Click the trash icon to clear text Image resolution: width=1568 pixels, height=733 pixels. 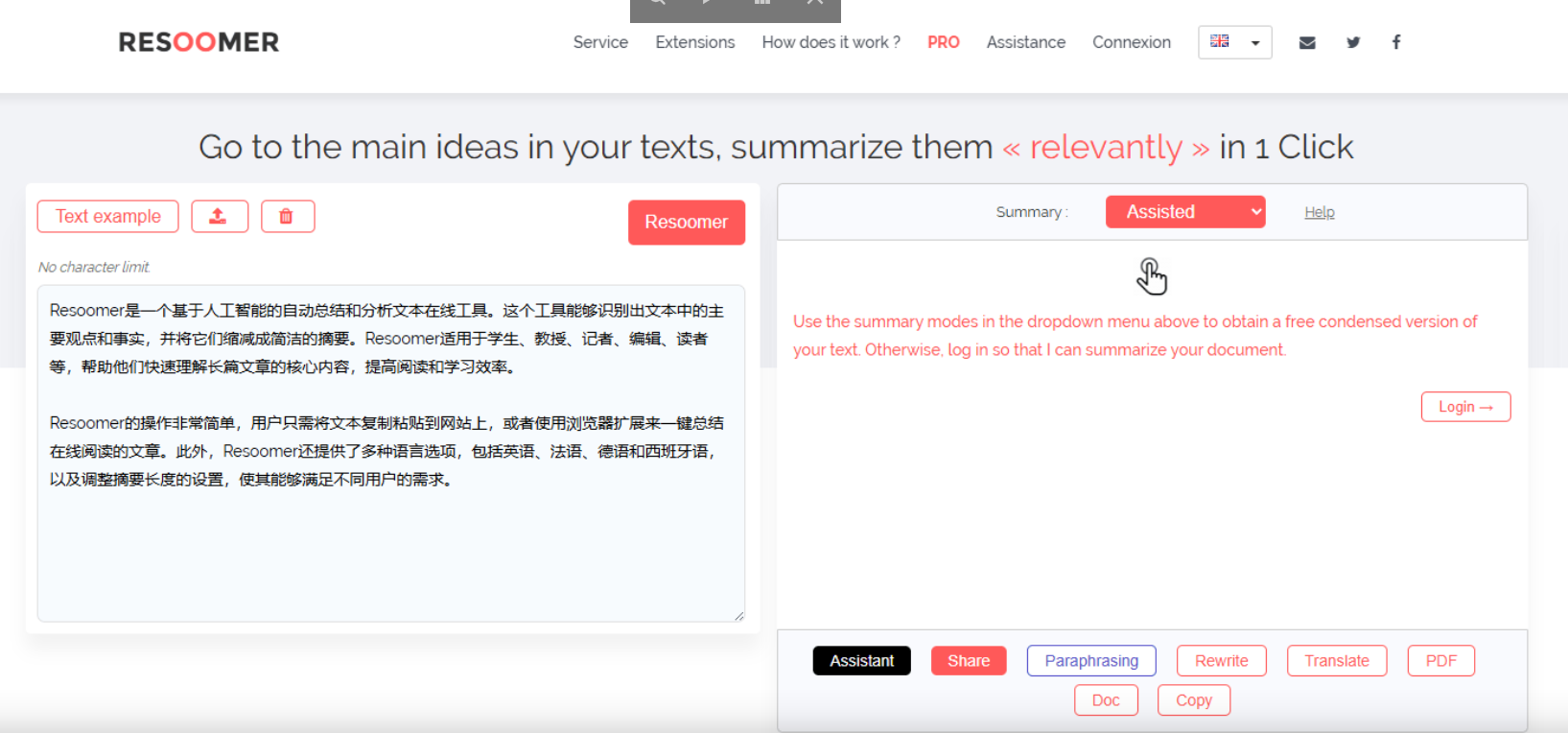tap(288, 216)
